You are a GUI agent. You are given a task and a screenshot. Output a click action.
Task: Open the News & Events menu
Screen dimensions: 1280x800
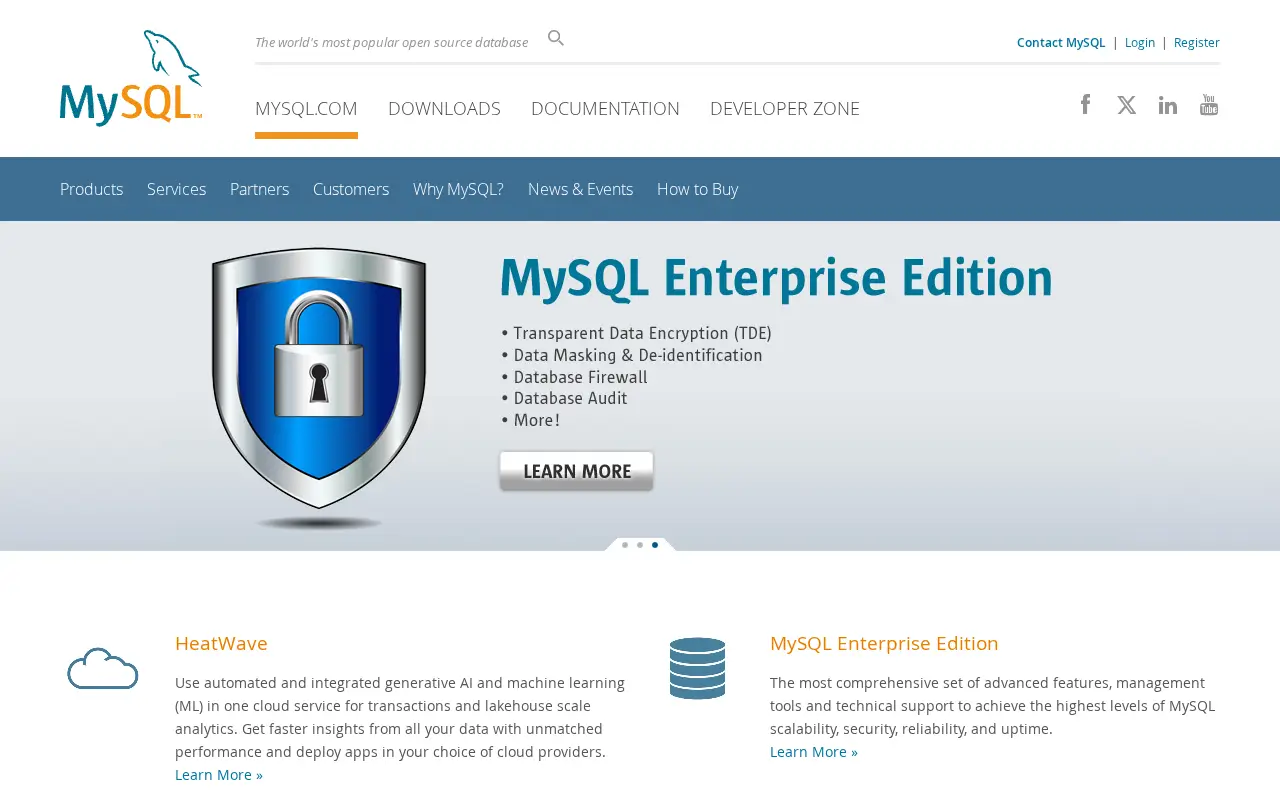click(x=580, y=189)
